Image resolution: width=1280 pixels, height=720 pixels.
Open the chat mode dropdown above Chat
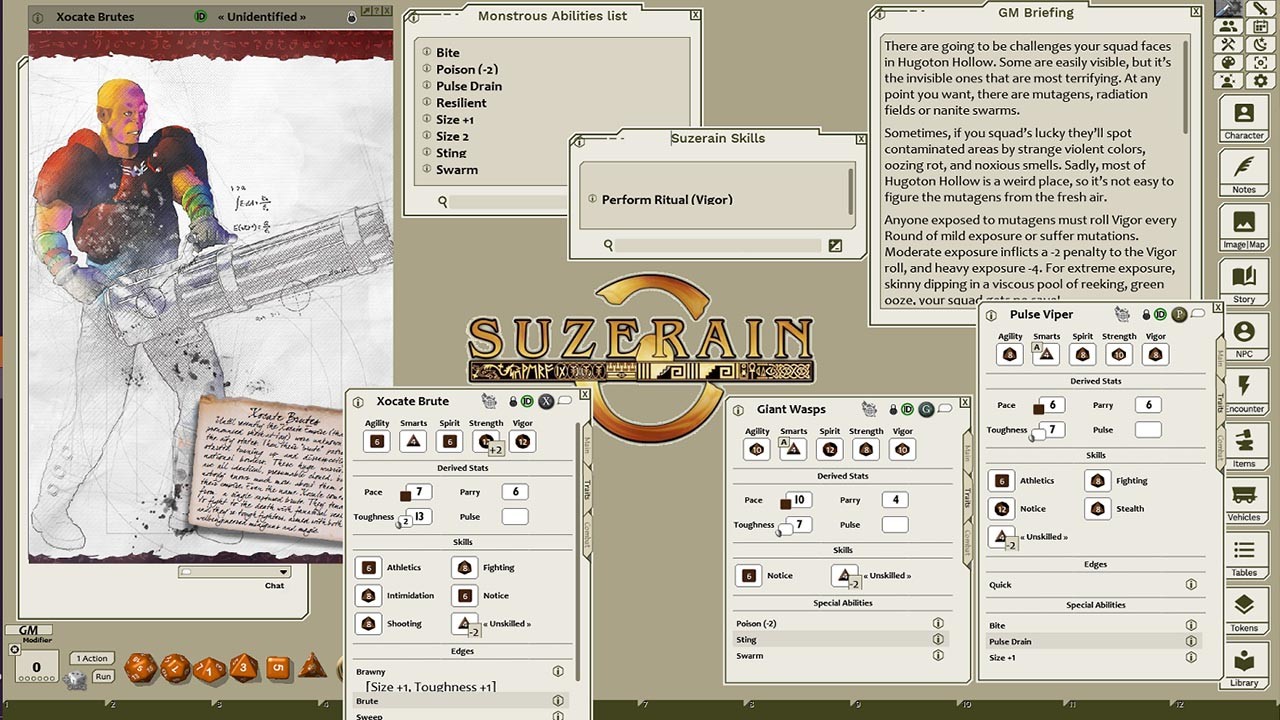point(283,572)
